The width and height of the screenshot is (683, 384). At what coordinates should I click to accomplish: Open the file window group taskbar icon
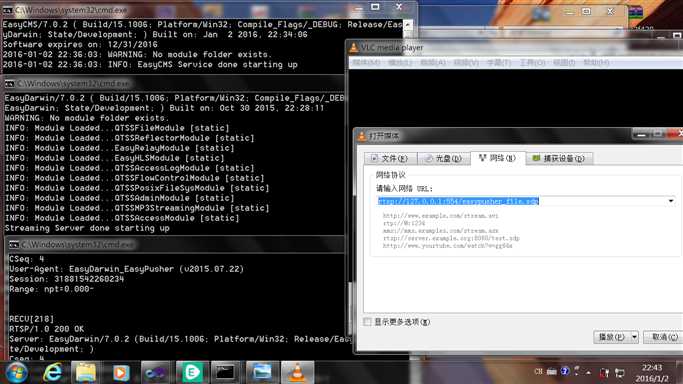pos(261,373)
